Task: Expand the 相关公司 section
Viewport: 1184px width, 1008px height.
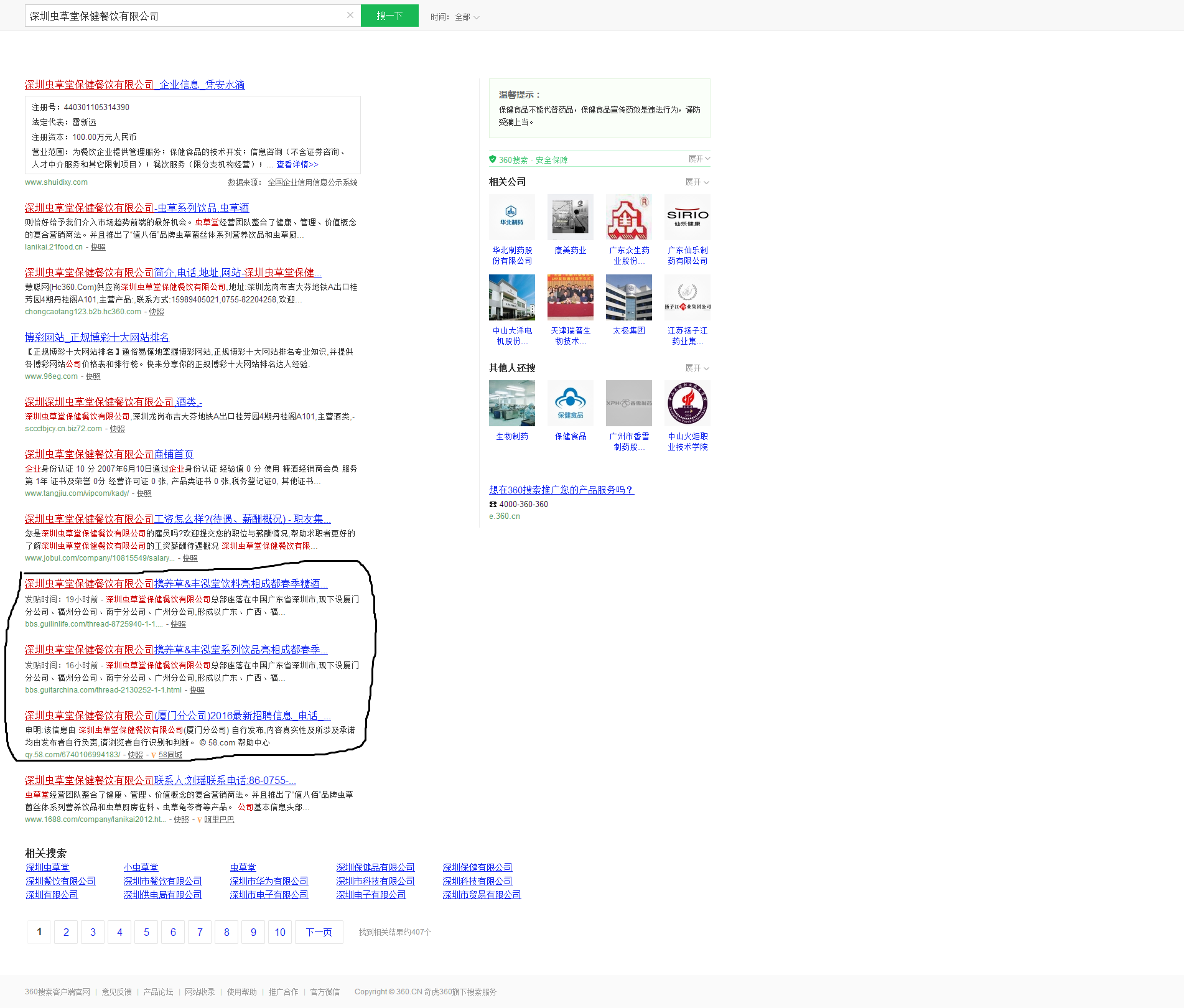Action: [697, 182]
